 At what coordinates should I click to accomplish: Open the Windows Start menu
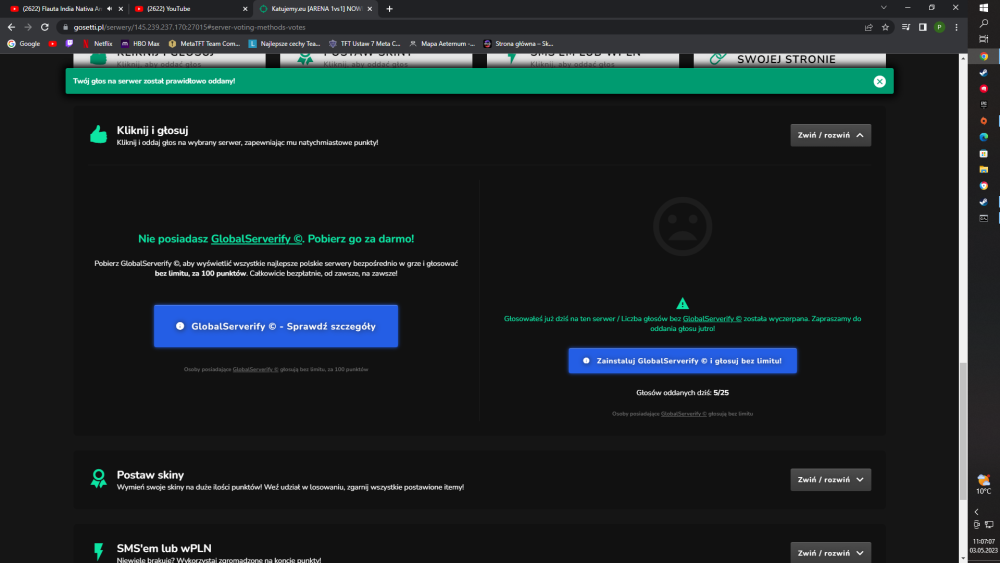coord(984,8)
